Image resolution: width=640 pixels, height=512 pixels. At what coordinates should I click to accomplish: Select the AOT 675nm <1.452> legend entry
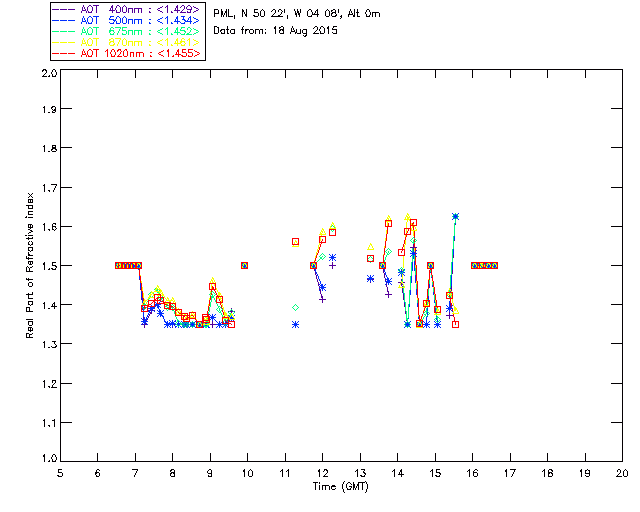pos(126,31)
